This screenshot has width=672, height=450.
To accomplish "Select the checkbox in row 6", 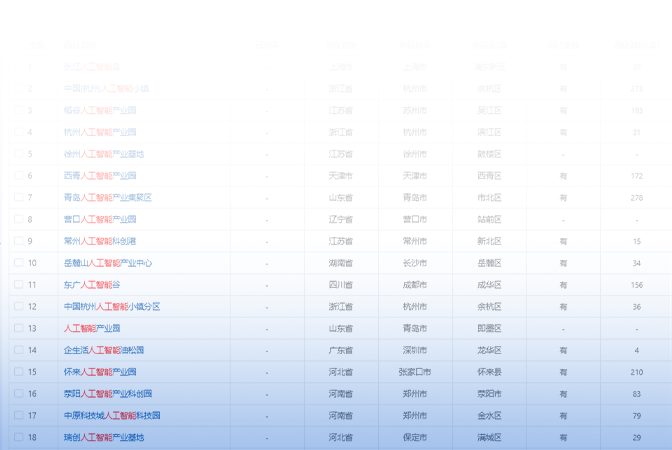I will [18, 175].
